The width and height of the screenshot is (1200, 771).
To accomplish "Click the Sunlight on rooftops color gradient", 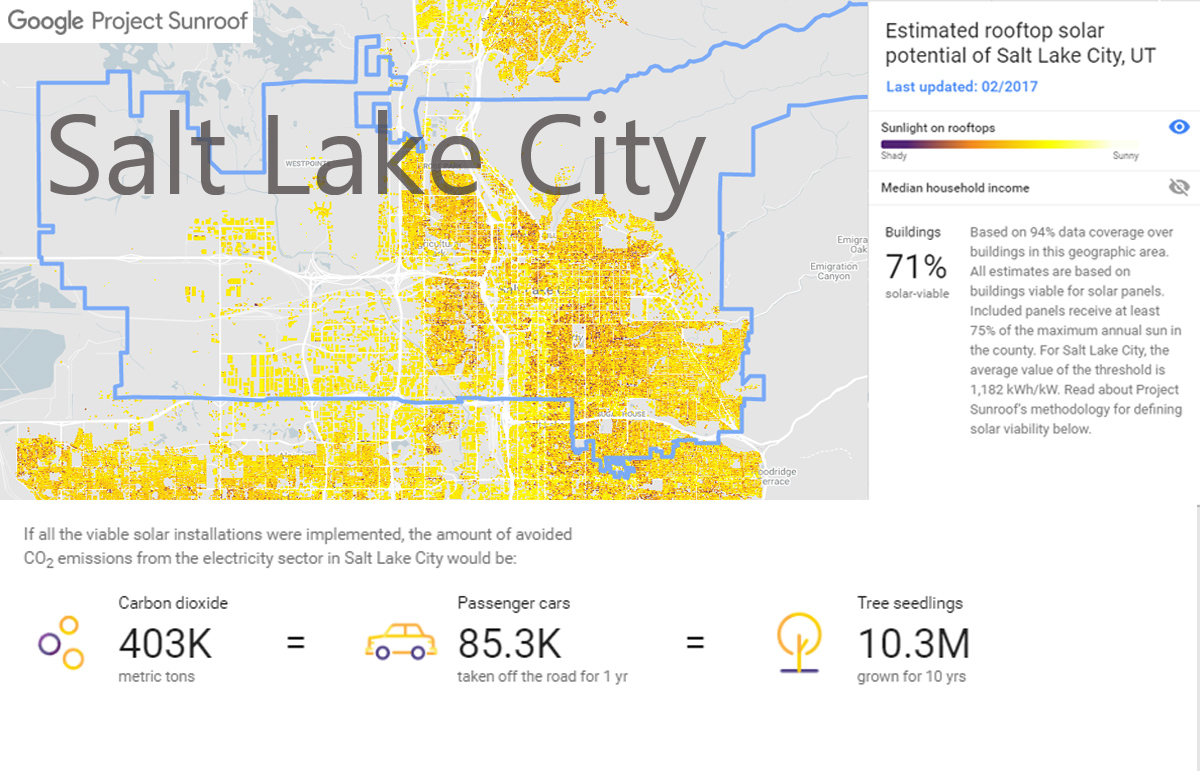I will coord(1010,144).
